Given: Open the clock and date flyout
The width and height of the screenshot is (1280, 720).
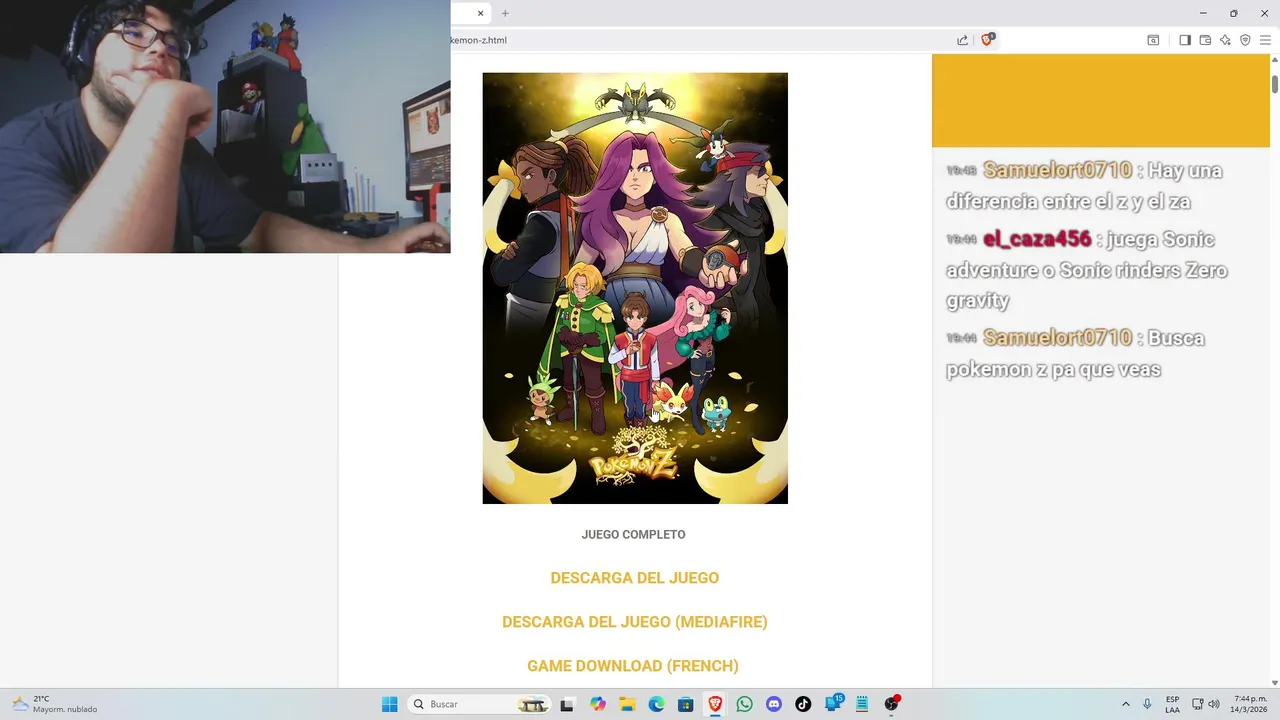Looking at the screenshot, I should click(1250, 704).
